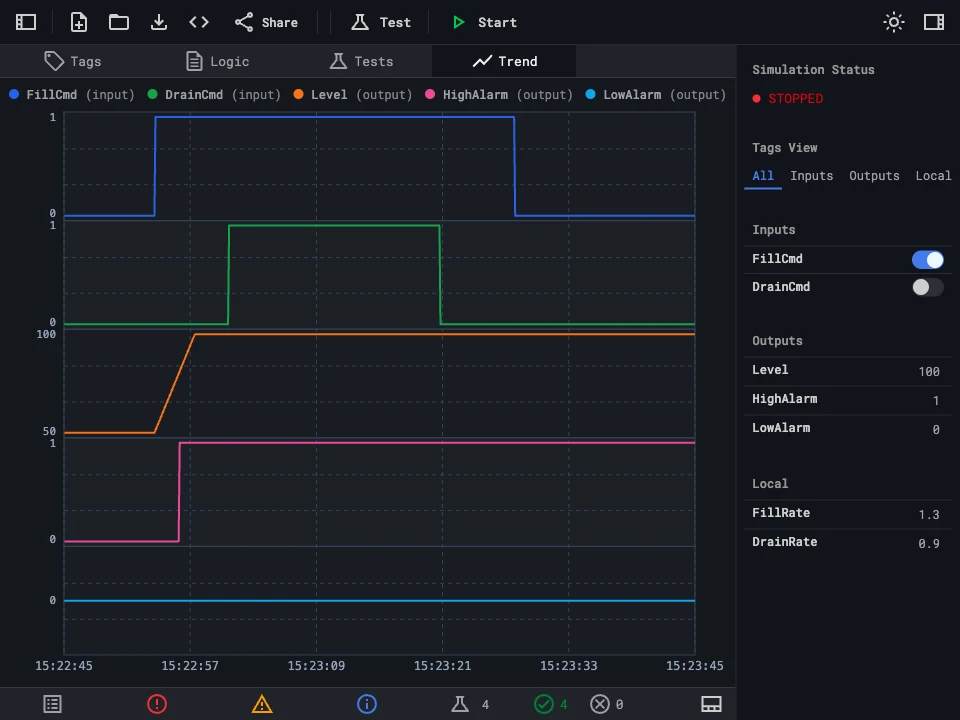
Task: Click the download/export icon in the toolbar
Action: [x=158, y=22]
